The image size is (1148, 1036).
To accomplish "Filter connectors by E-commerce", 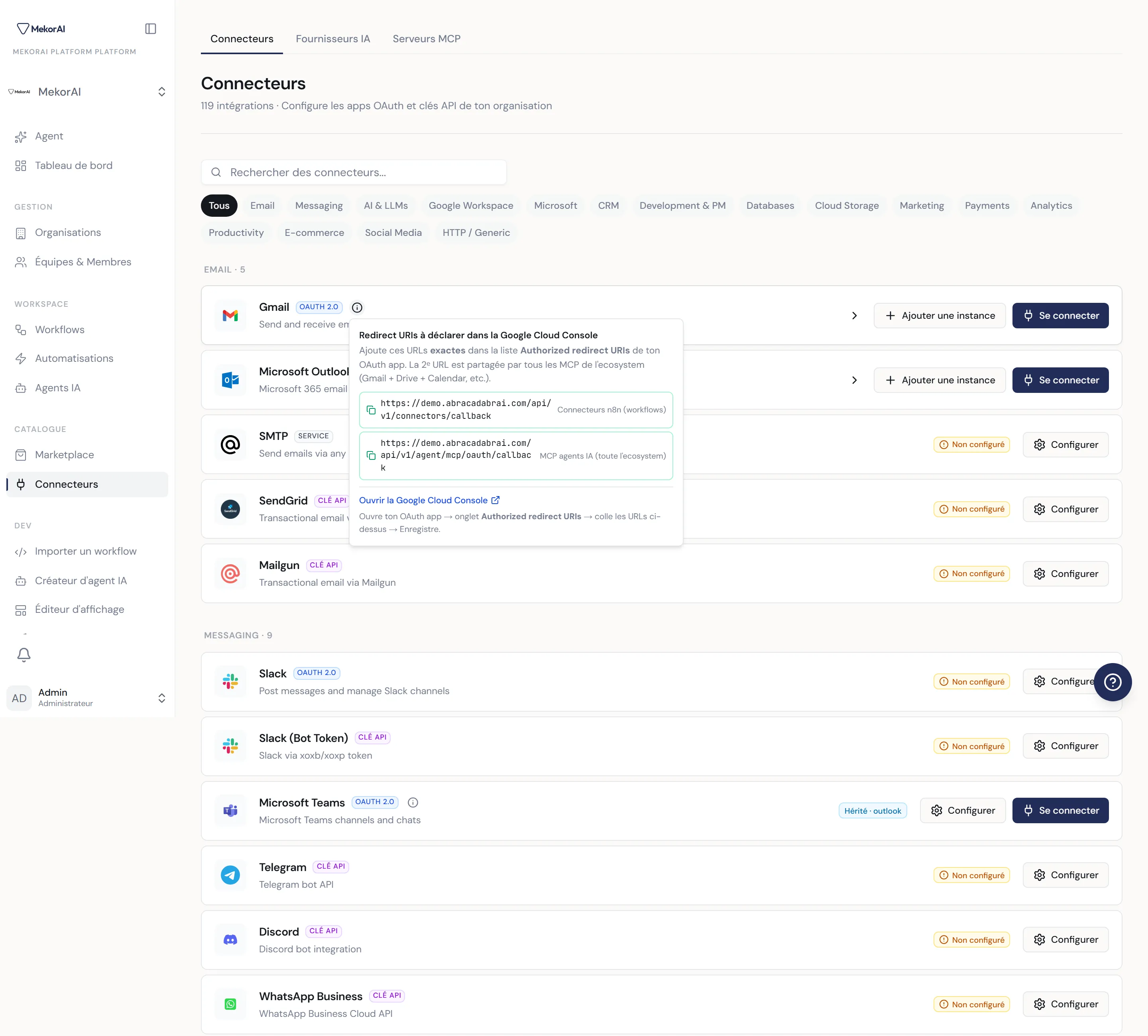I will click(315, 232).
